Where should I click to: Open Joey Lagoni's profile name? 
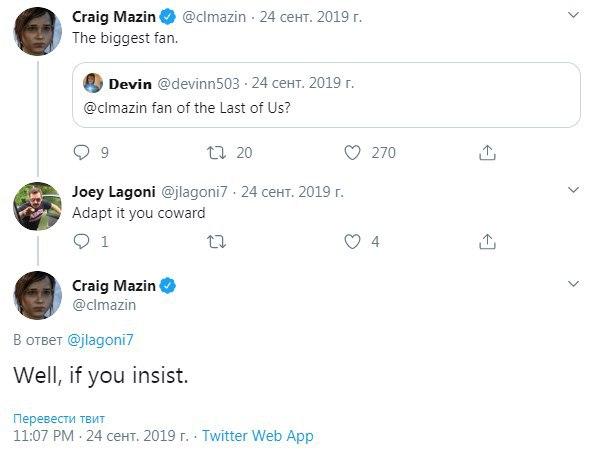click(x=114, y=192)
